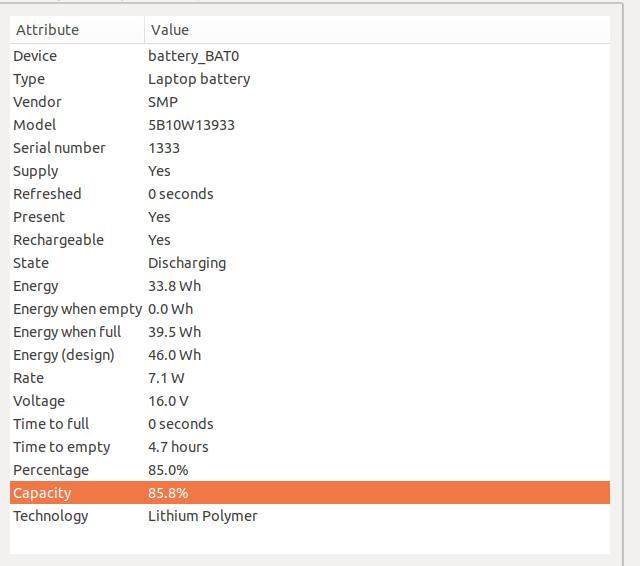
Task: Select the Energy when empty row
Action: [310, 309]
